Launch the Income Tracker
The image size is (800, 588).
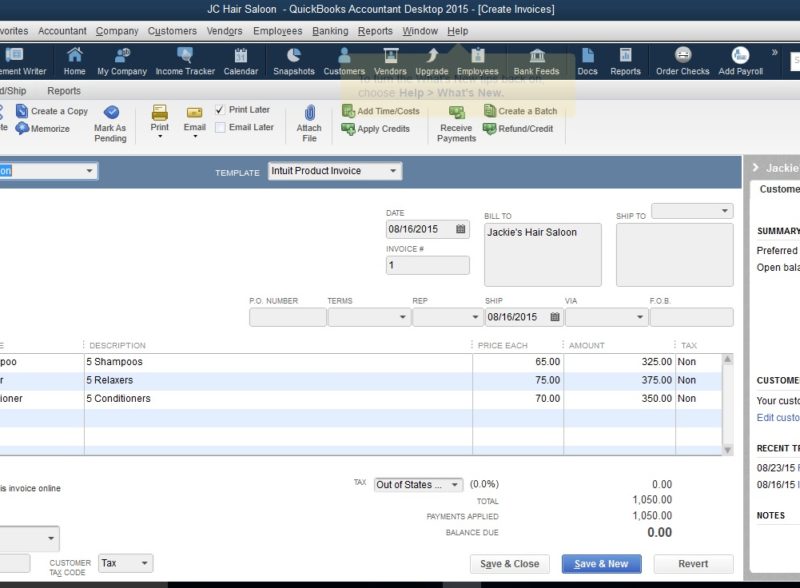tap(185, 61)
